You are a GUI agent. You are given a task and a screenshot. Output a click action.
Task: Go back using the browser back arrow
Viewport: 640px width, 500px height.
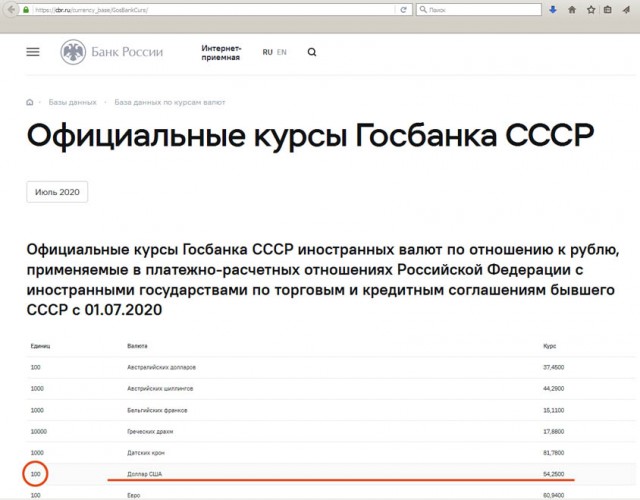click(x=11, y=9)
